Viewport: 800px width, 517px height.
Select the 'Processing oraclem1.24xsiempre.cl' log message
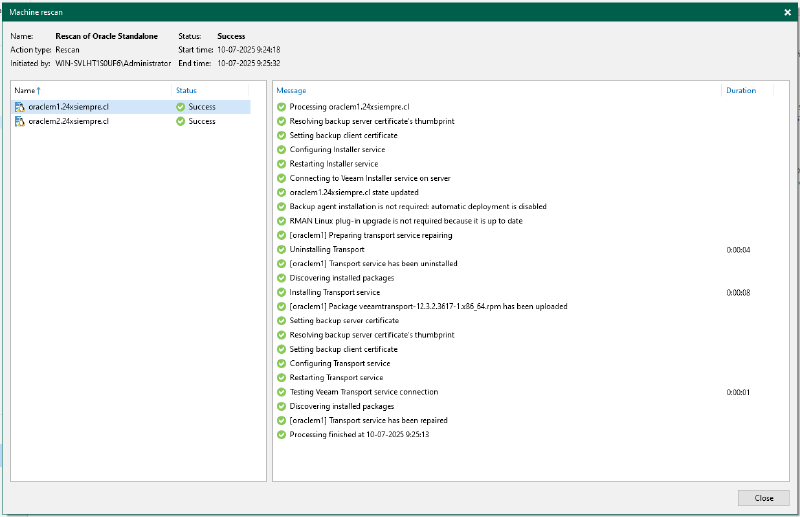[349, 107]
